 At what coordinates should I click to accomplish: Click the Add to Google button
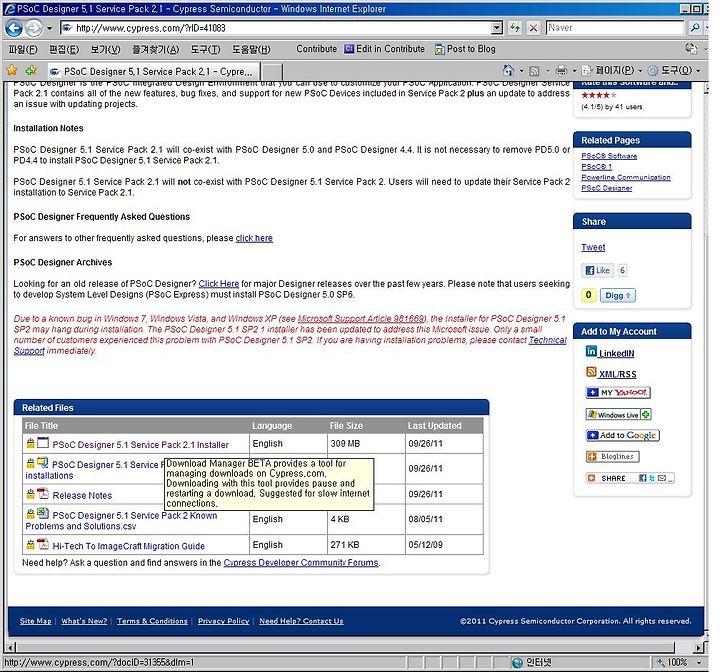pos(623,435)
